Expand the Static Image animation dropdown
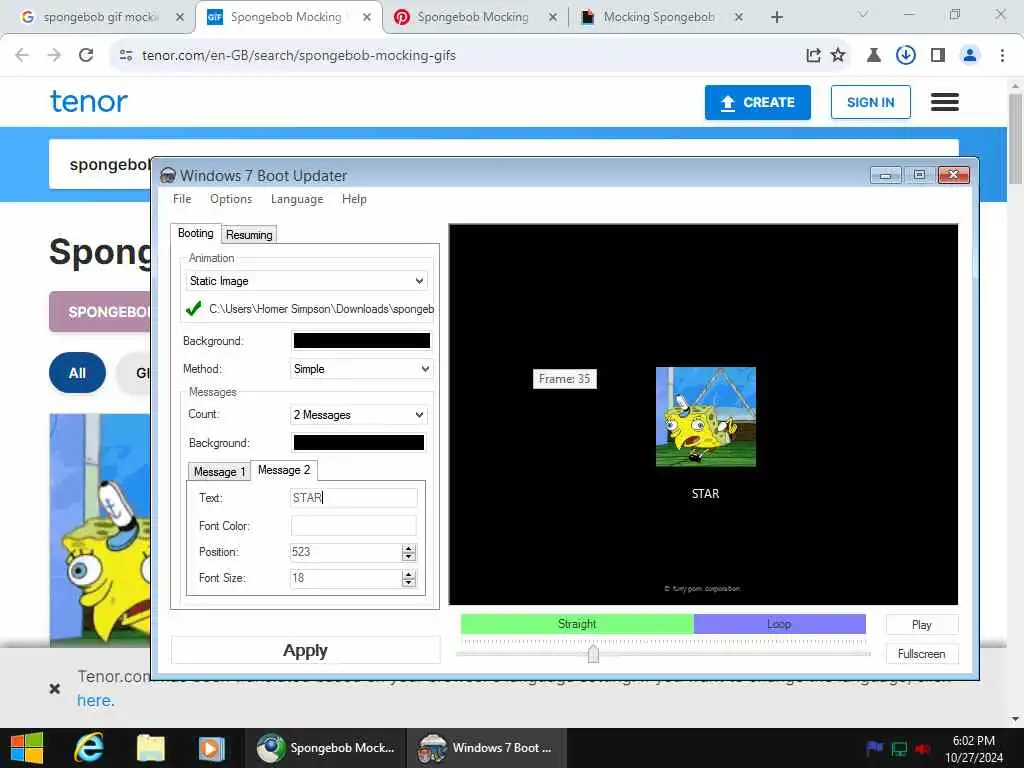The height and width of the screenshot is (768, 1024). (306, 281)
